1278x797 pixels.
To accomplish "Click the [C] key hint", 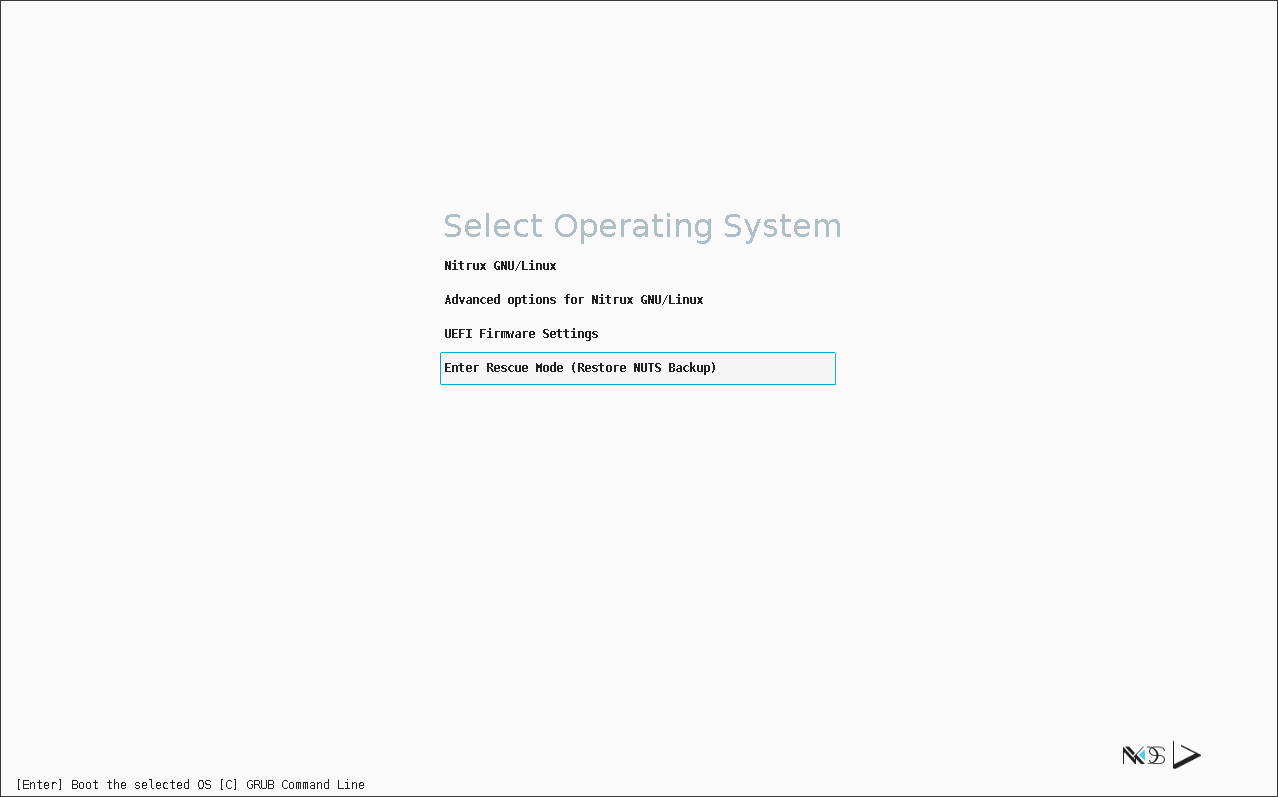I will point(228,785).
